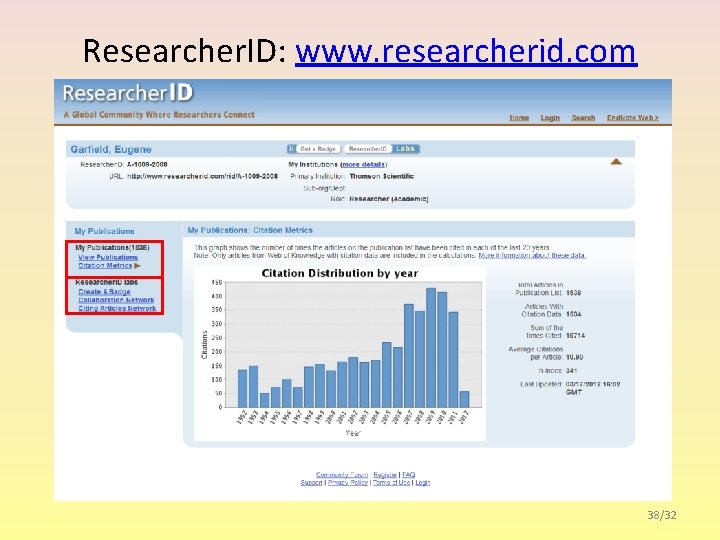Click the My Publications(1538) text

pos(112,248)
